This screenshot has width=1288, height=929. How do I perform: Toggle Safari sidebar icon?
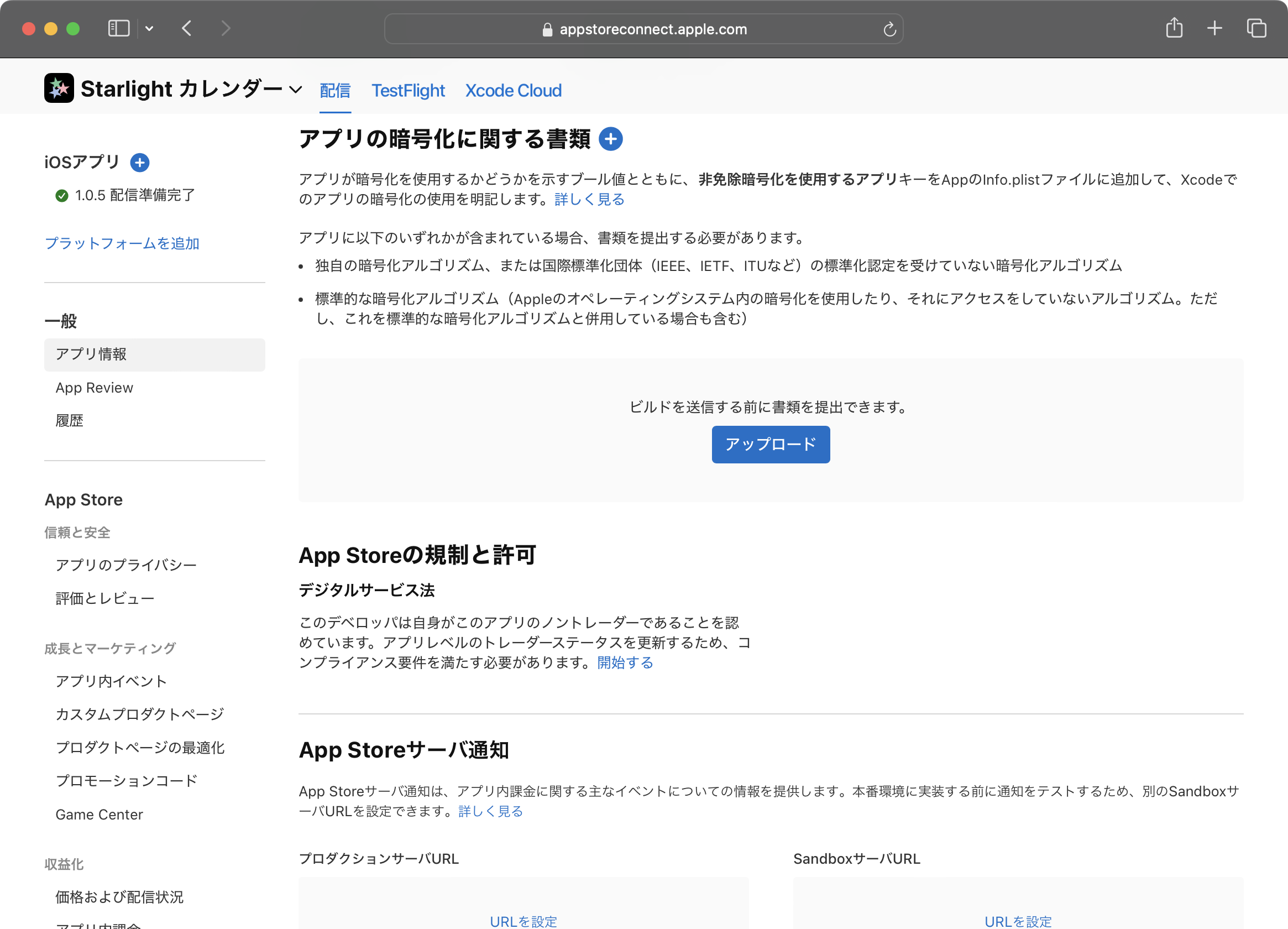point(119,28)
